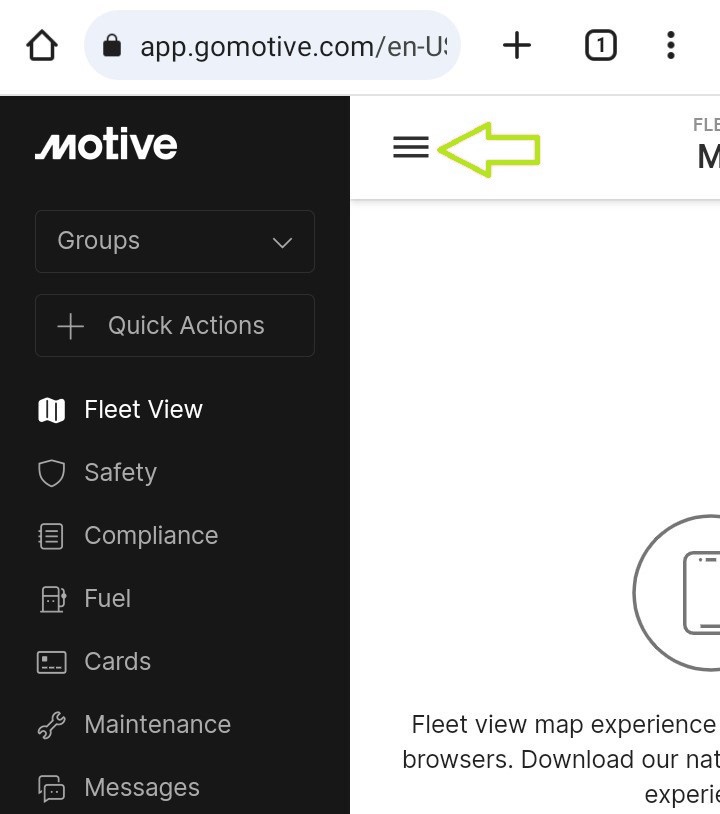Image resolution: width=720 pixels, height=814 pixels.
Task: Click the Safety shield icon
Action: pyautogui.click(x=51, y=473)
